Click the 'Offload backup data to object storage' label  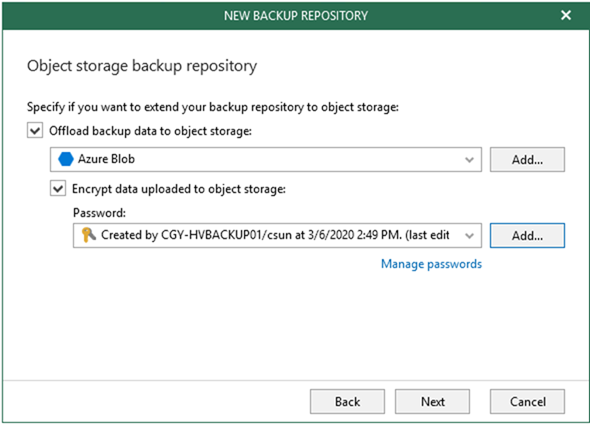[x=151, y=131]
